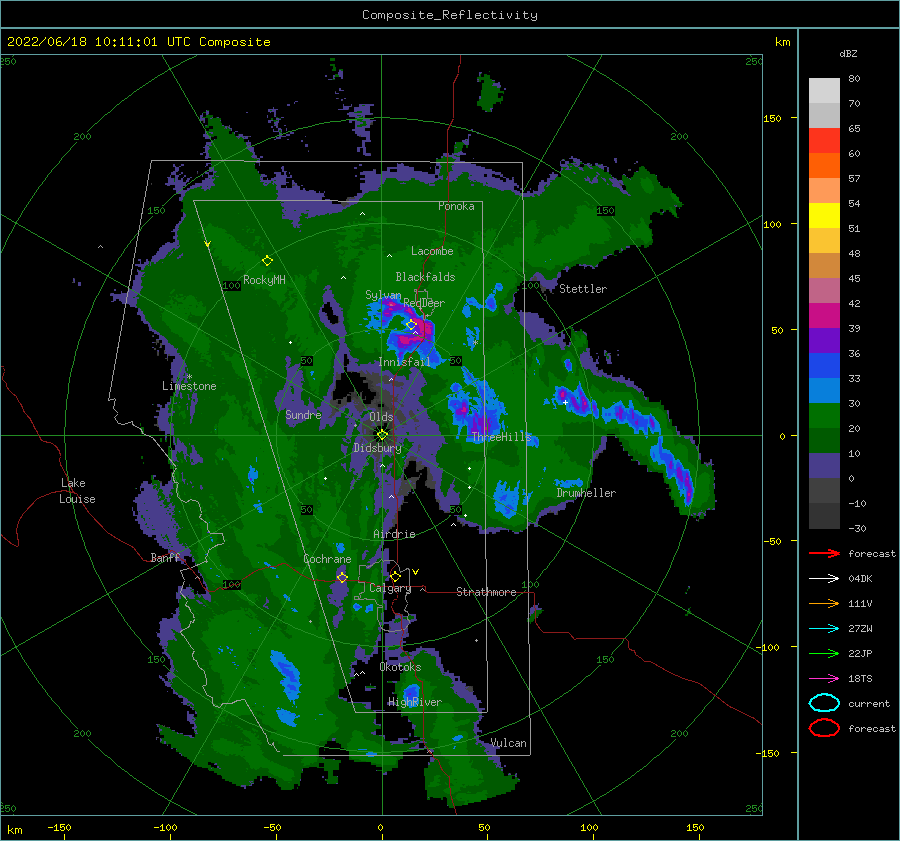900x841 pixels.
Task: Click the orange 111V arrow in legend
Action: tap(824, 603)
